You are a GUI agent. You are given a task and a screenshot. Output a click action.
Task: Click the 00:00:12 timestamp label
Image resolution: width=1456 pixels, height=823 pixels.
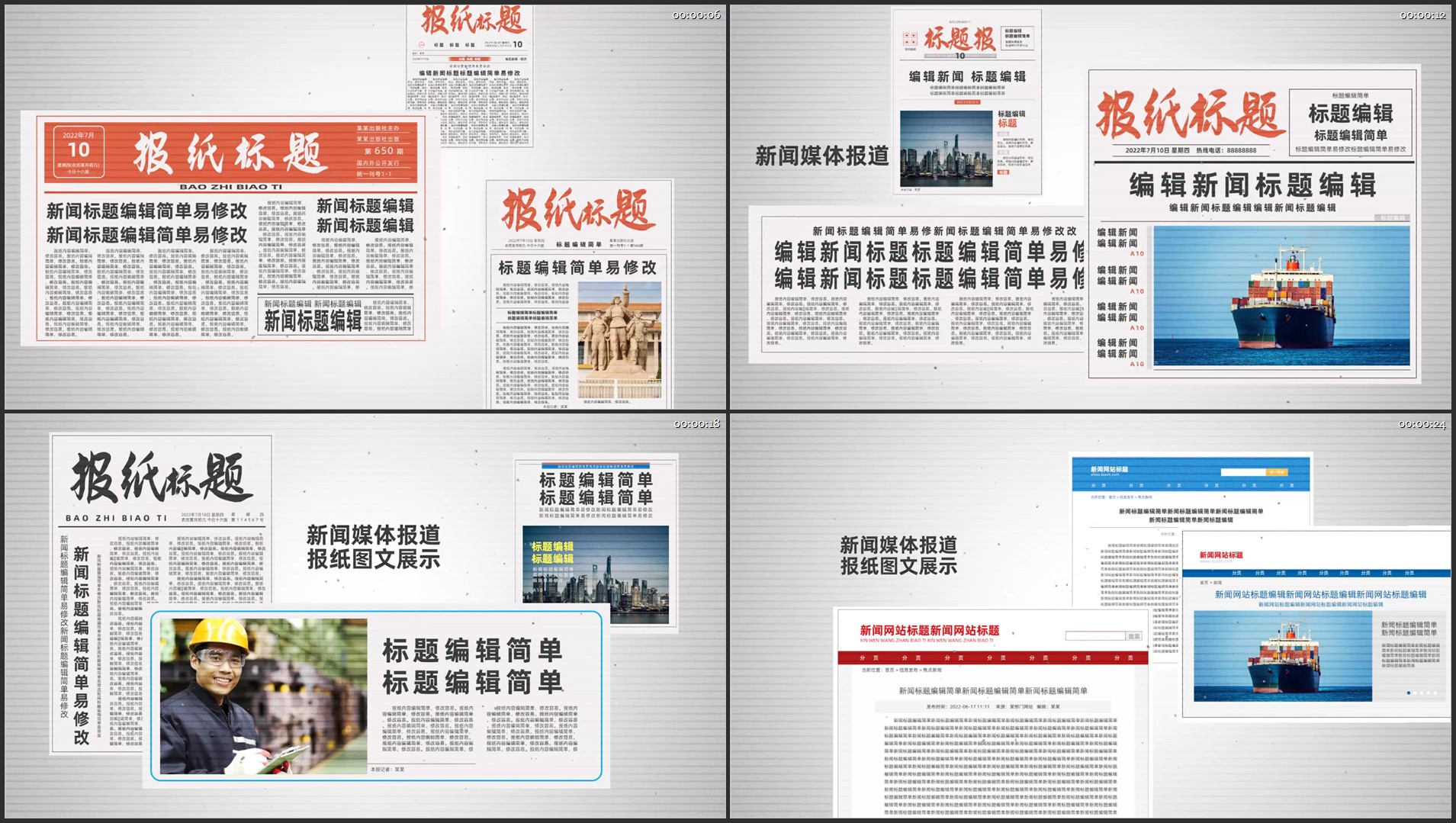1422,15
